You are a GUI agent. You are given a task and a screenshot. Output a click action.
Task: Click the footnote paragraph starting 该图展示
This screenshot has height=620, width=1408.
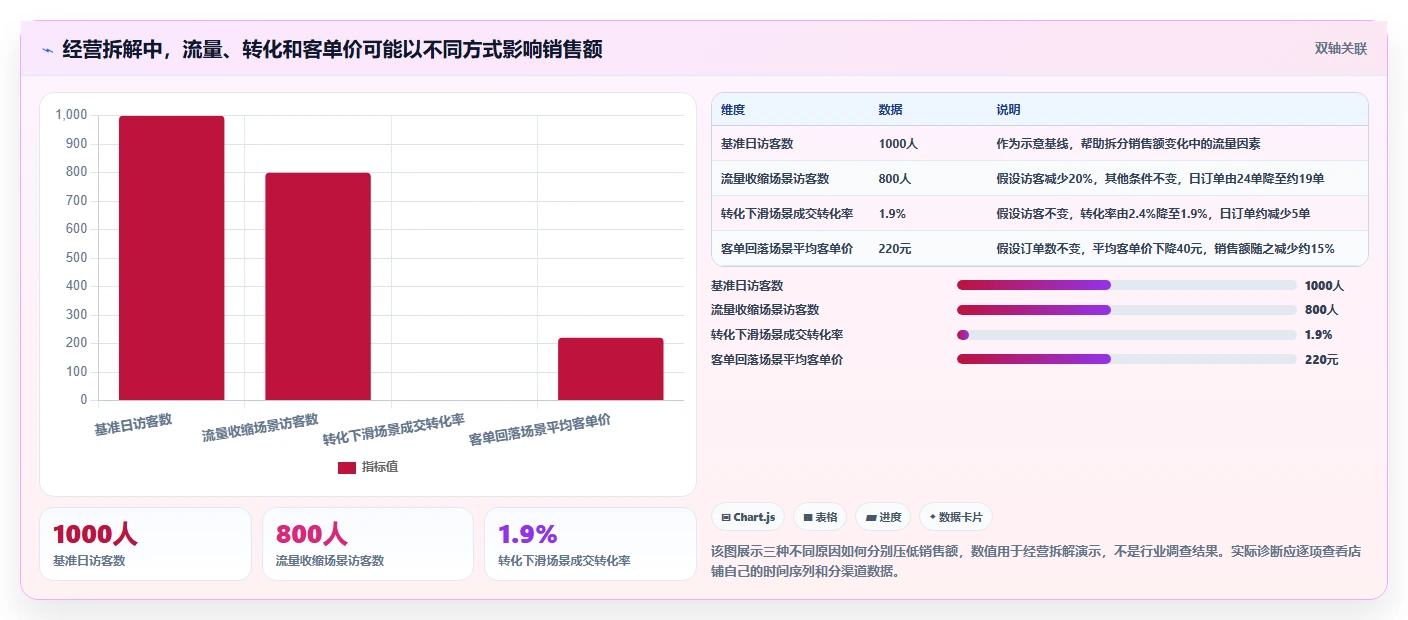click(x=1036, y=562)
